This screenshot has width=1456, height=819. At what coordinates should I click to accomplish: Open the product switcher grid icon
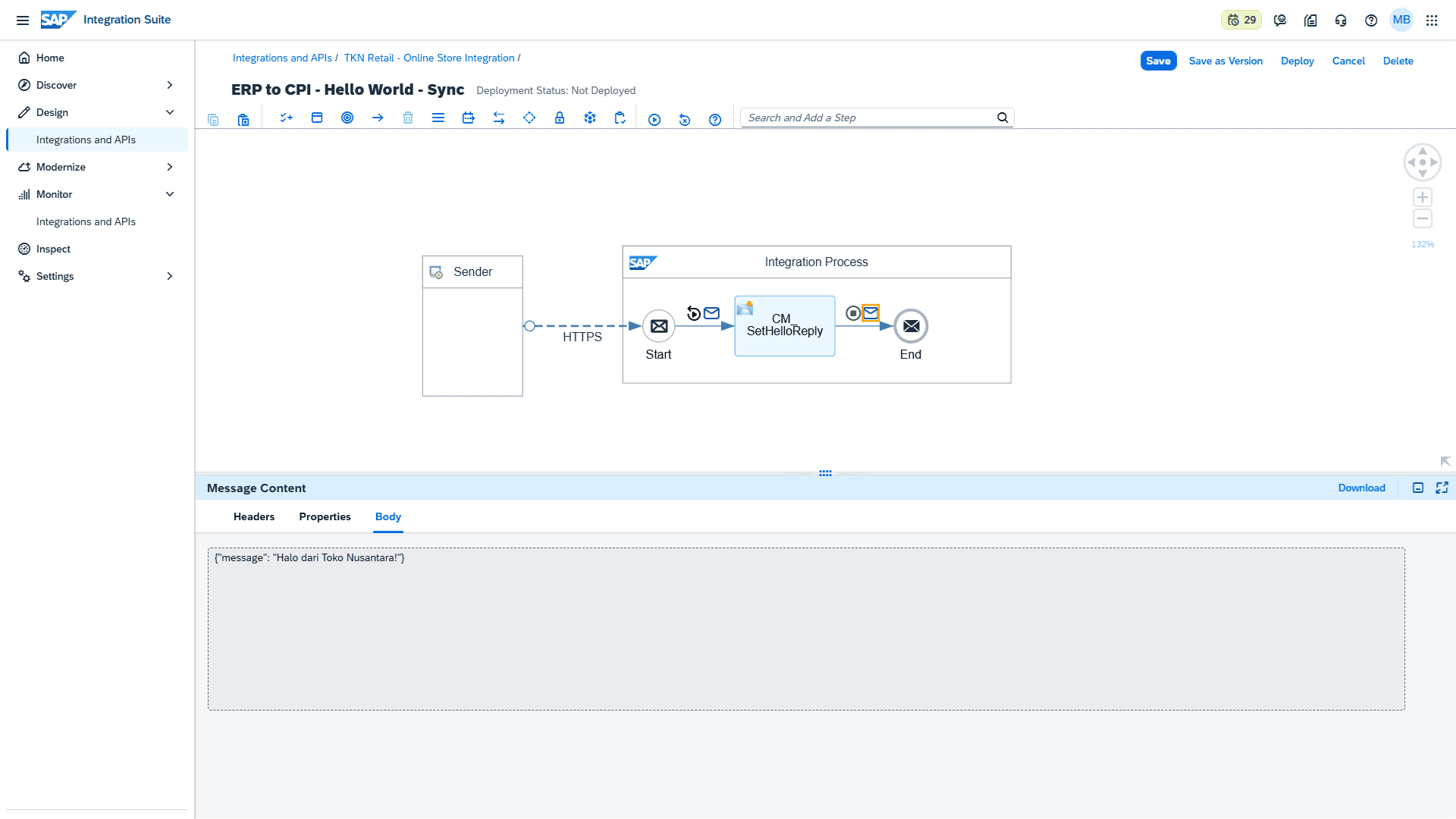coord(1432,20)
